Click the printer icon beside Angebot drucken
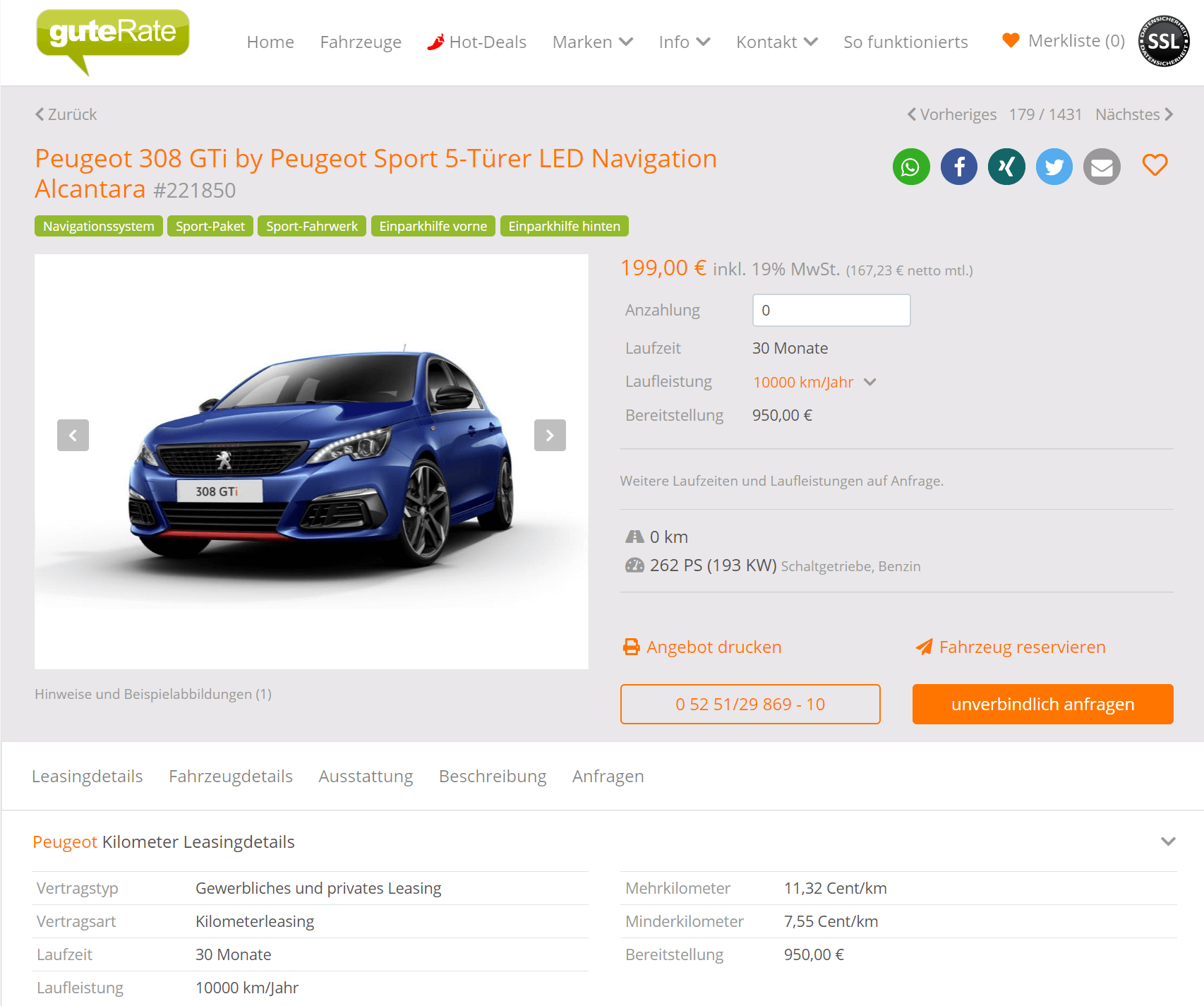The width and height of the screenshot is (1204, 1006). click(631, 647)
